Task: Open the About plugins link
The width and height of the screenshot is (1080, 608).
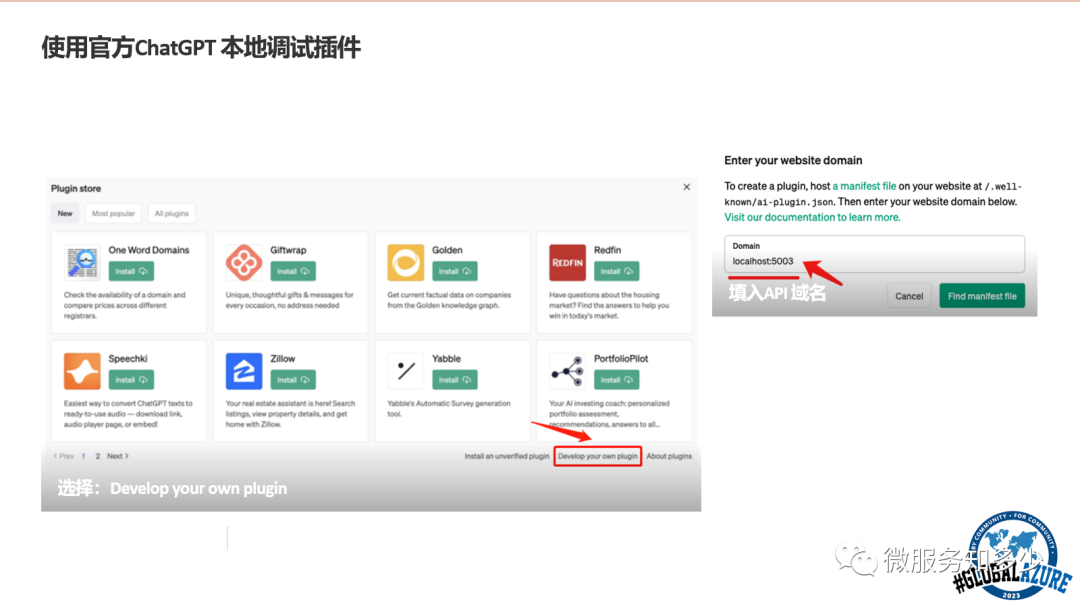Action: [669, 456]
